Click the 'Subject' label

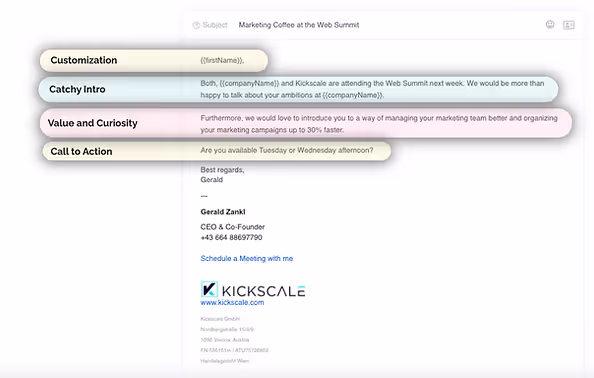(215, 25)
